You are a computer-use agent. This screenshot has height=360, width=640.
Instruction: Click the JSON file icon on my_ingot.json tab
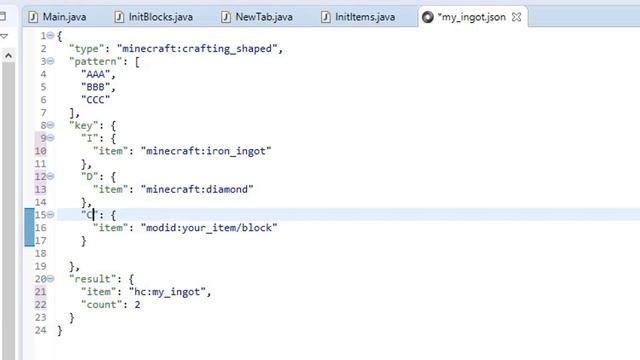click(427, 17)
